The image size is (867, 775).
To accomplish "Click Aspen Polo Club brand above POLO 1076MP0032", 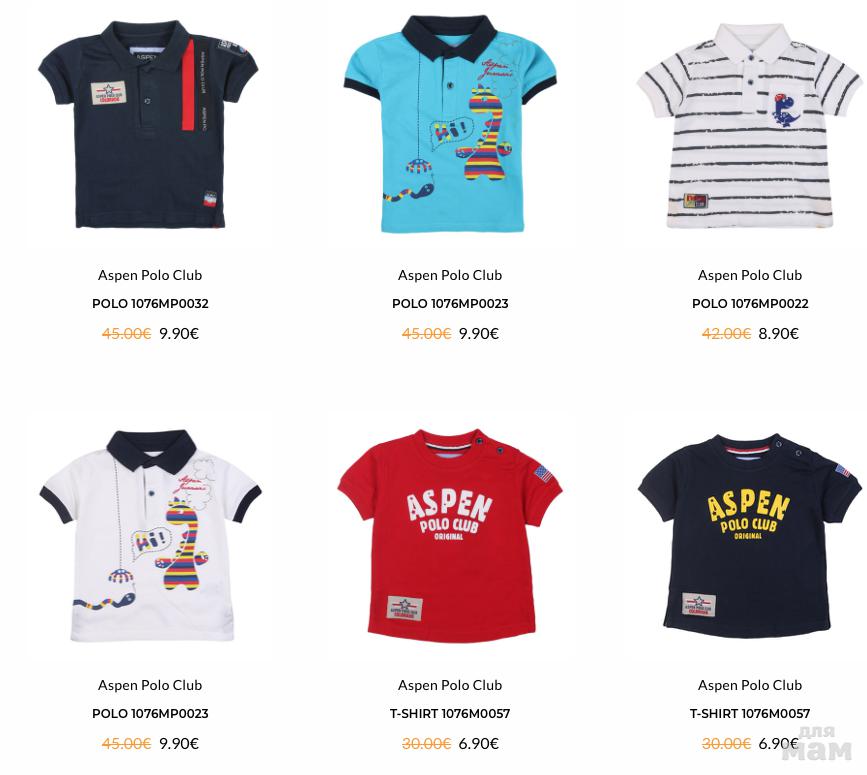I will pos(150,275).
